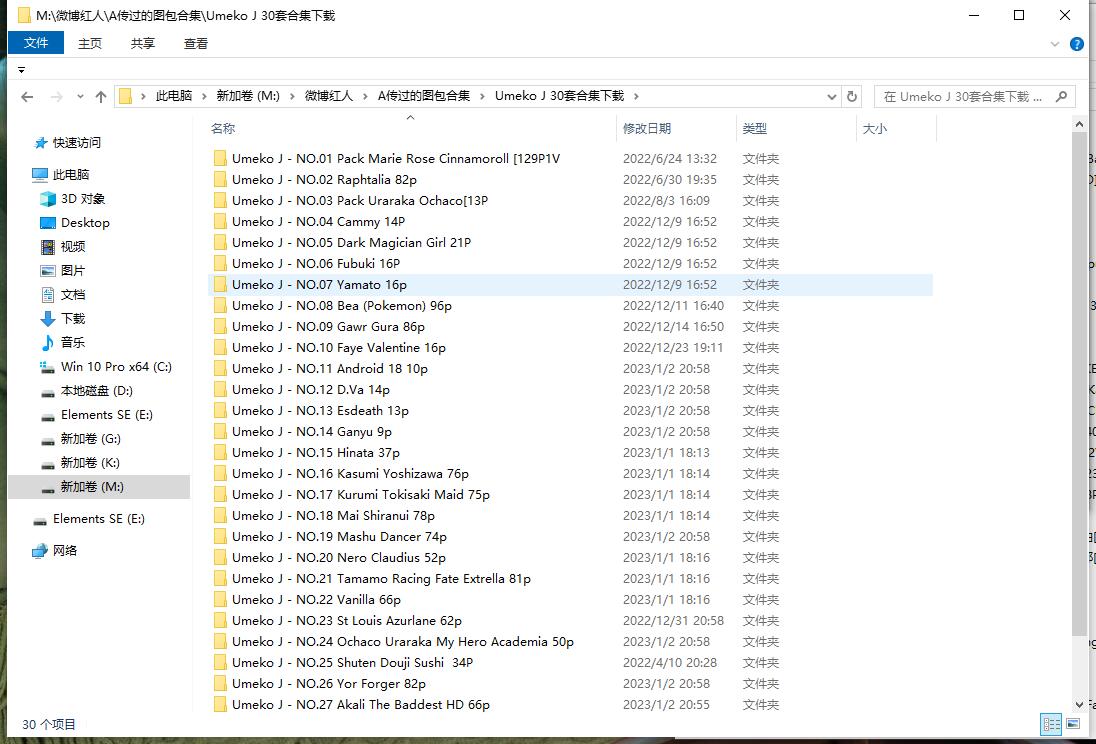Click 新加卷 (M:) breadcrumb in address bar
This screenshot has width=1096, height=744.
[x=247, y=96]
